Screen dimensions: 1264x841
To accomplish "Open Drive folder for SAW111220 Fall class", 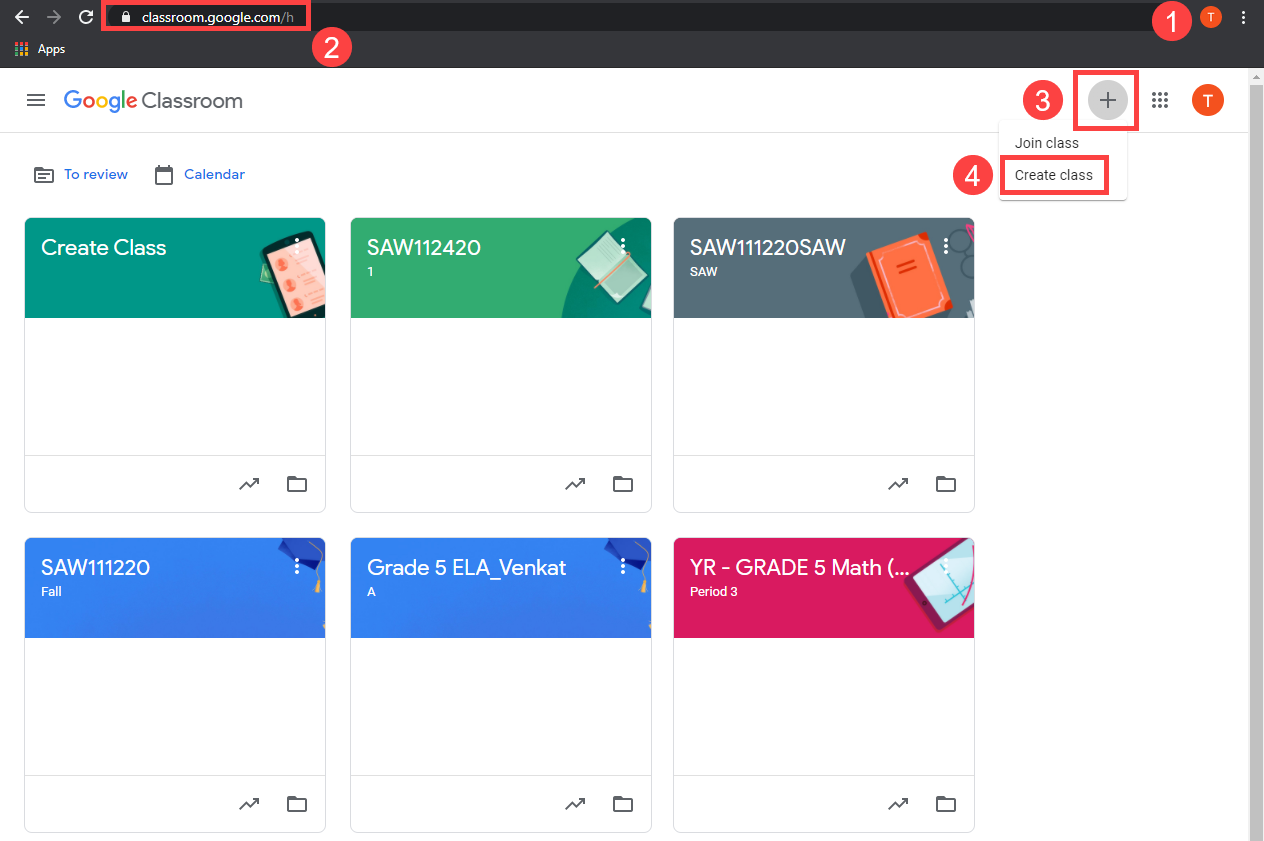I will pyautogui.click(x=297, y=804).
